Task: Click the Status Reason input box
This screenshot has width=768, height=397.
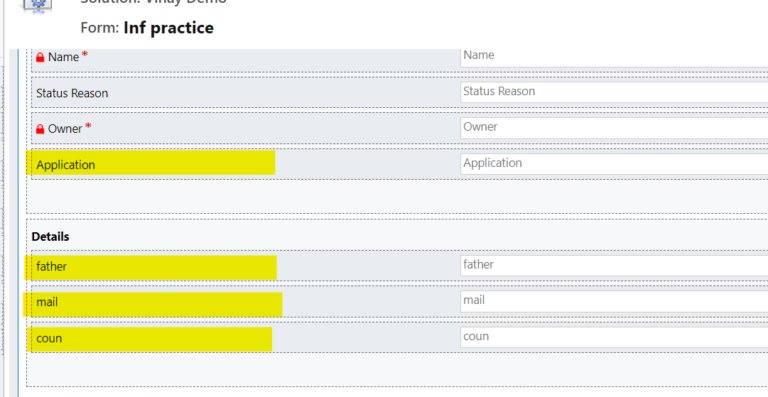Action: click(x=614, y=93)
